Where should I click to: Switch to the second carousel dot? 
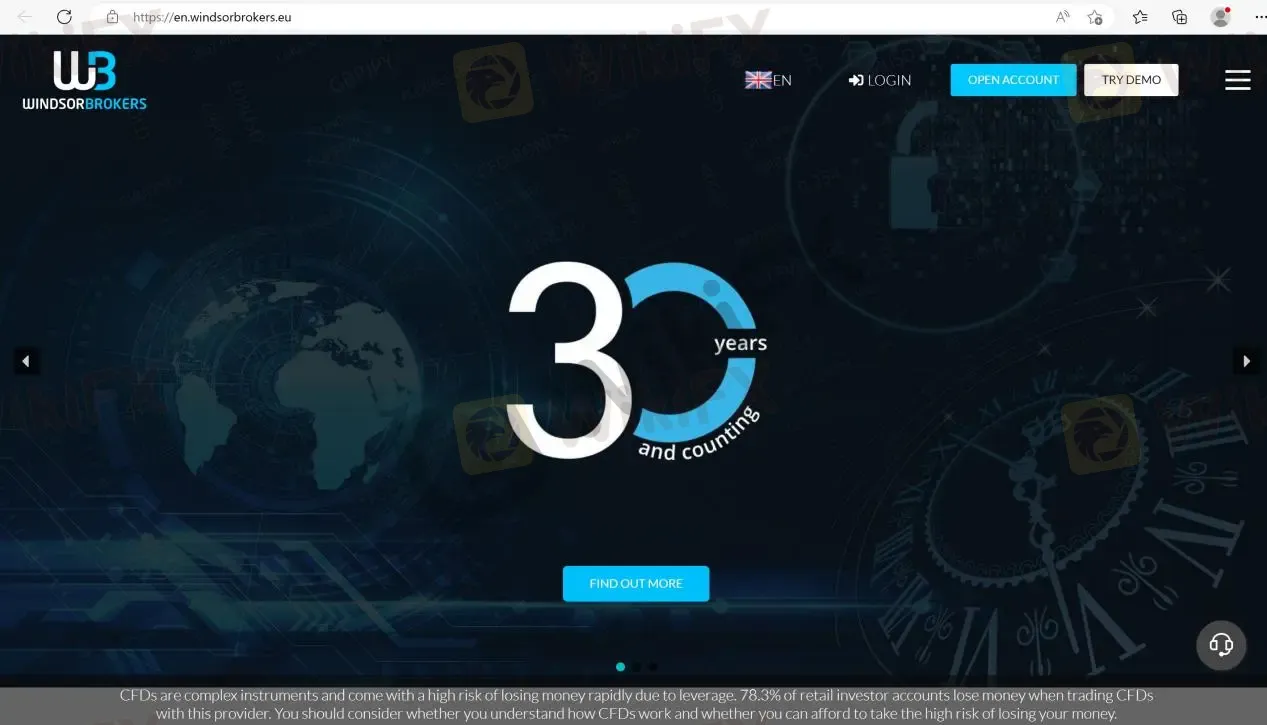click(636, 666)
